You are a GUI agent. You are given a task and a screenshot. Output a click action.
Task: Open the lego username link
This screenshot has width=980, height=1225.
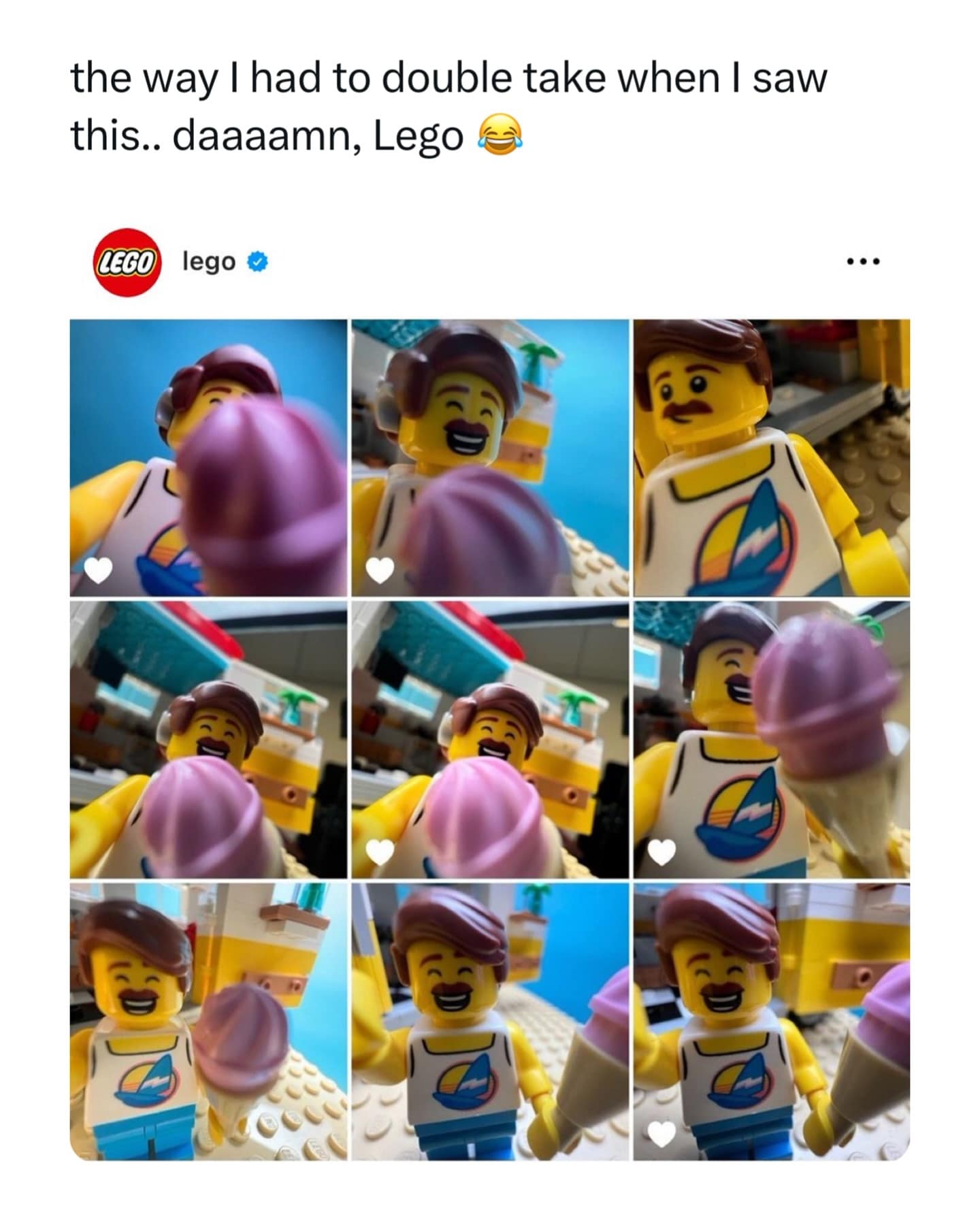click(x=208, y=262)
